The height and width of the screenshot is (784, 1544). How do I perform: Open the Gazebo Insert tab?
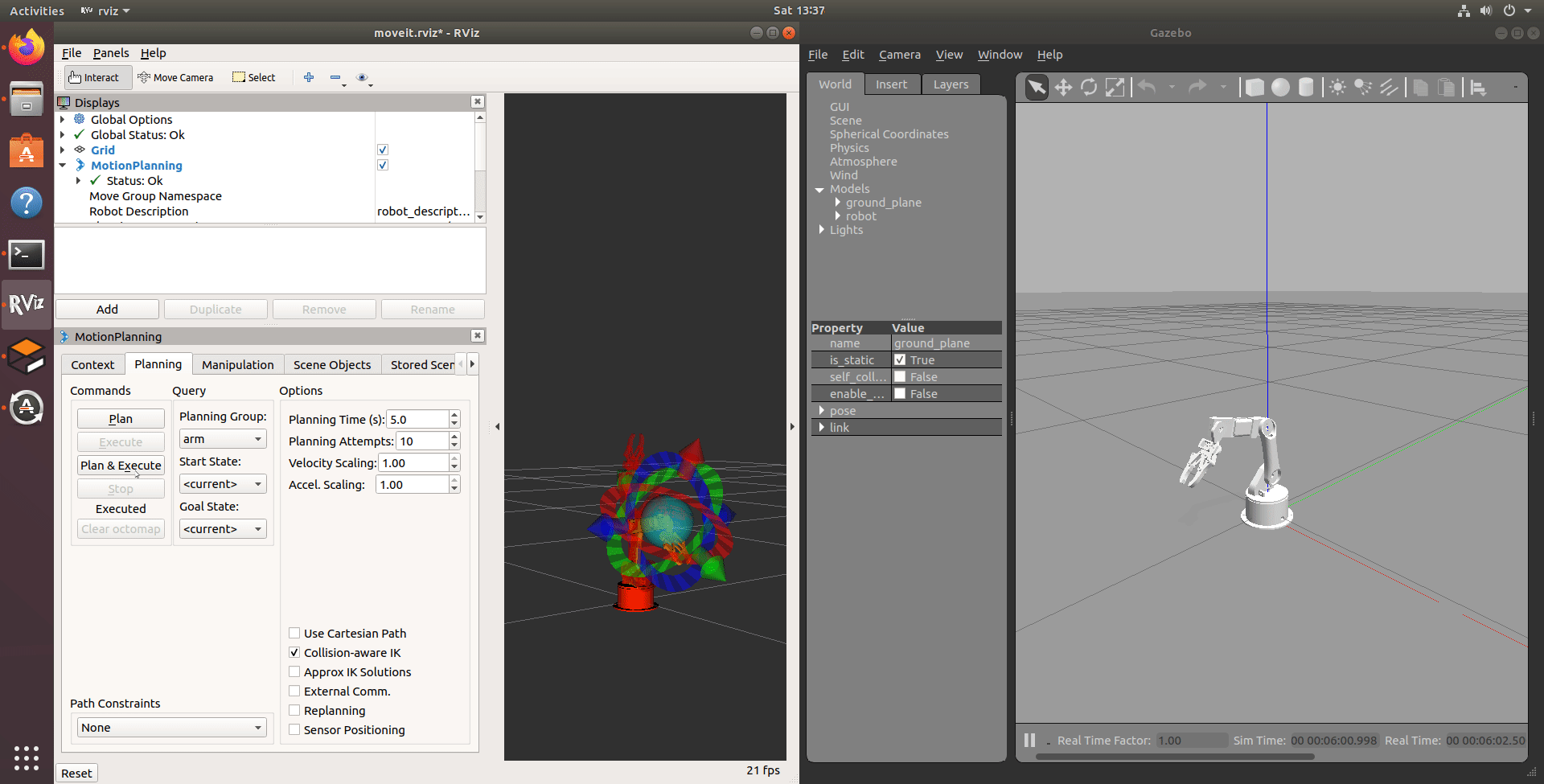891,84
